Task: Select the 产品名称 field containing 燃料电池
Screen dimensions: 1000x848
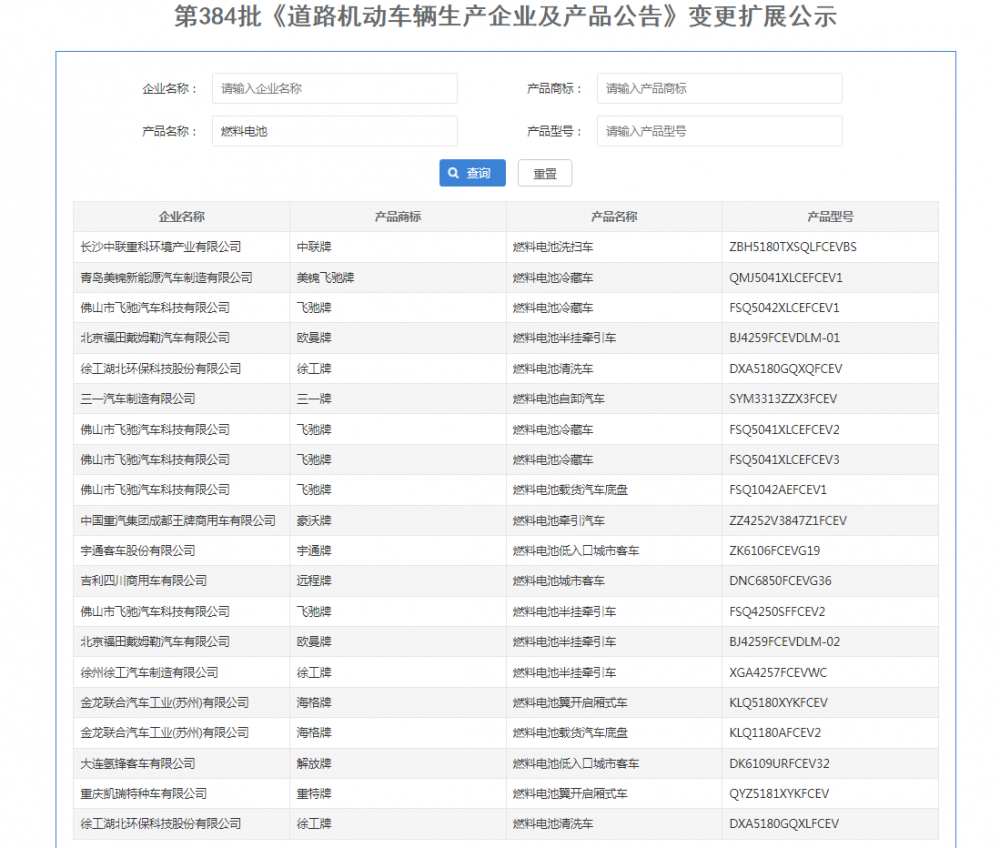Action: 334,131
